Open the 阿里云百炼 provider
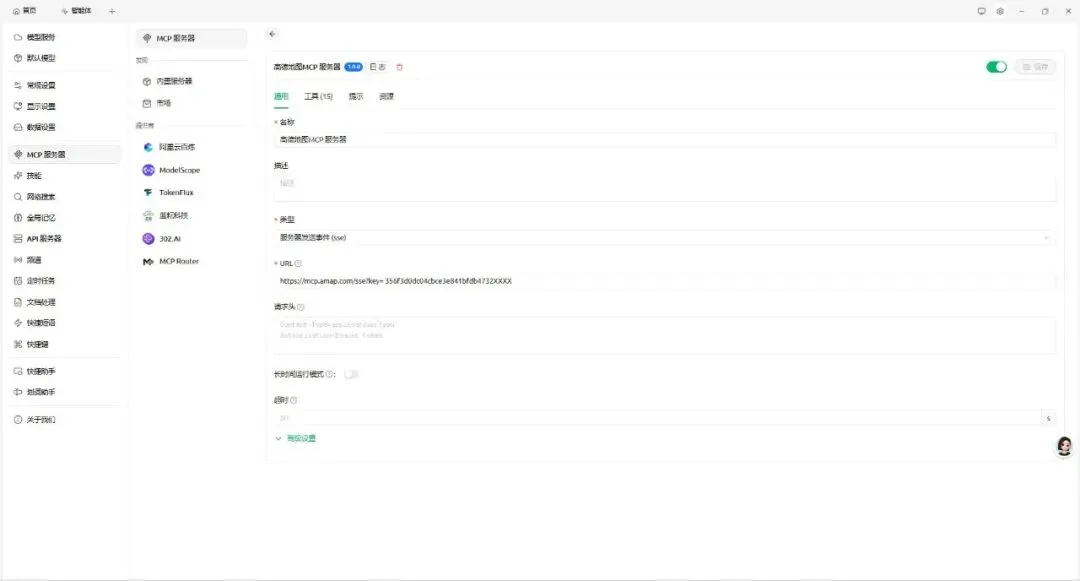 191,147
